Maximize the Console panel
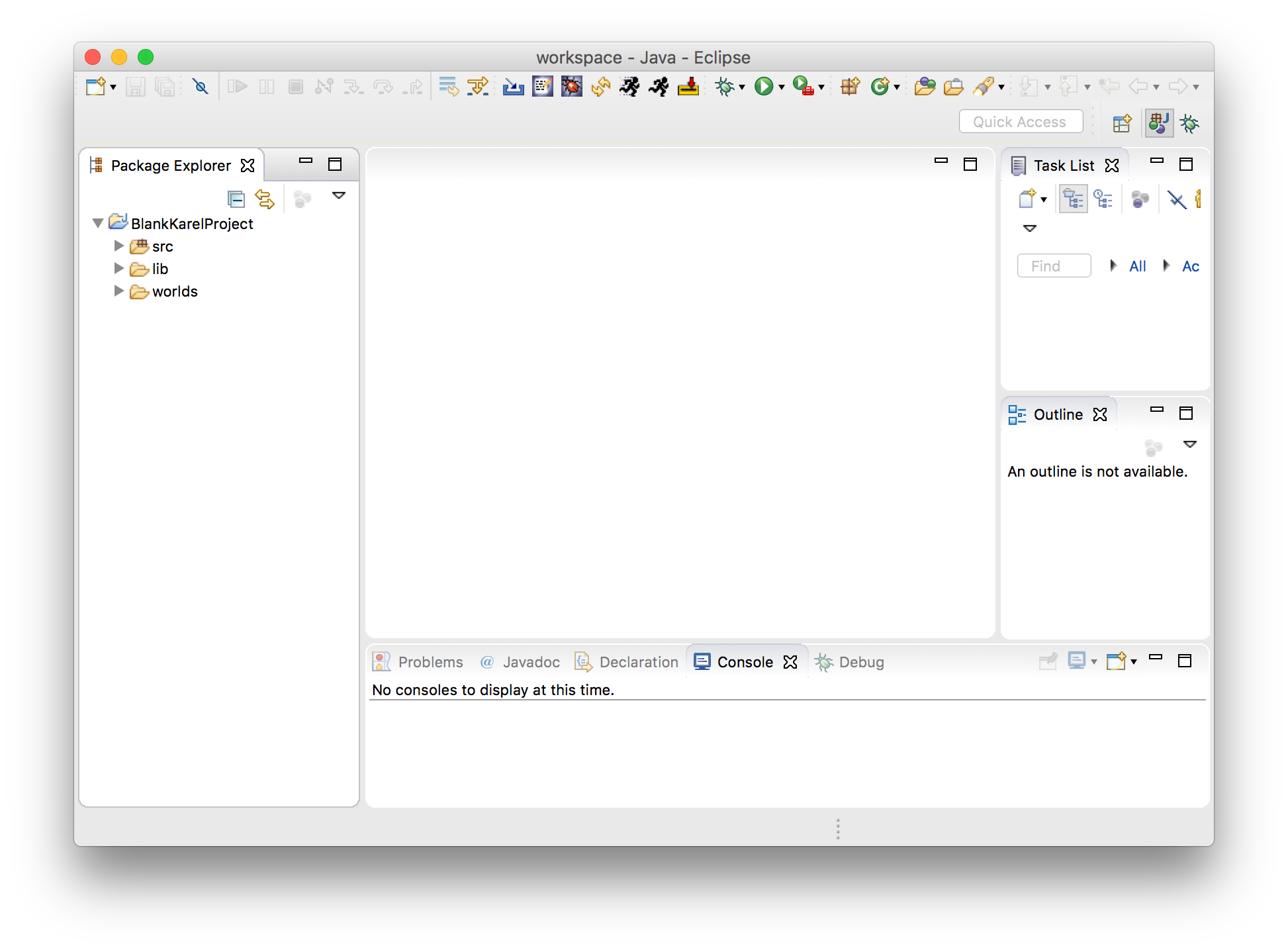The width and height of the screenshot is (1288, 952). coord(1185,661)
